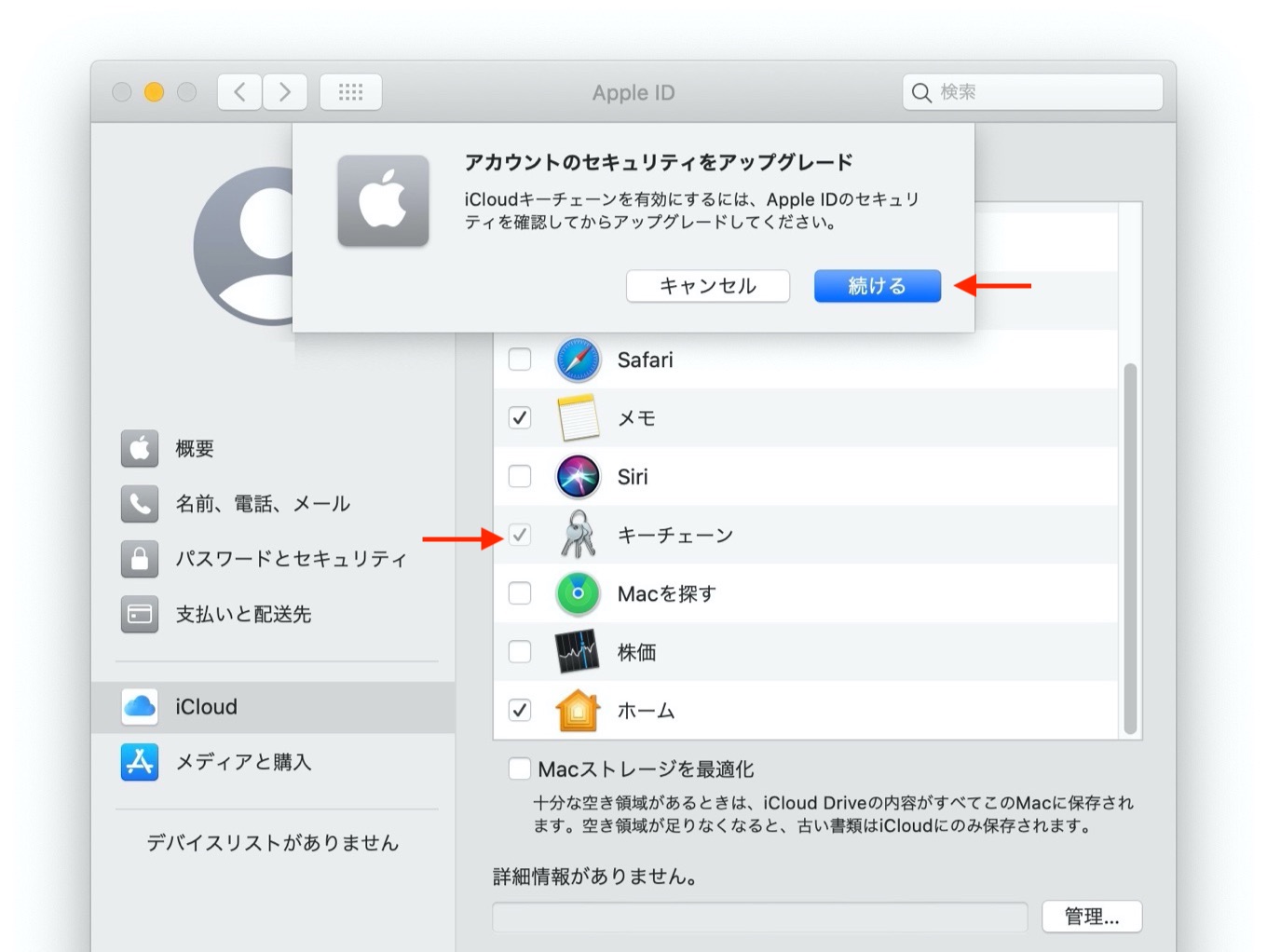Click the yellow minimize window button
This screenshot has height=952, width=1267.
tap(154, 91)
